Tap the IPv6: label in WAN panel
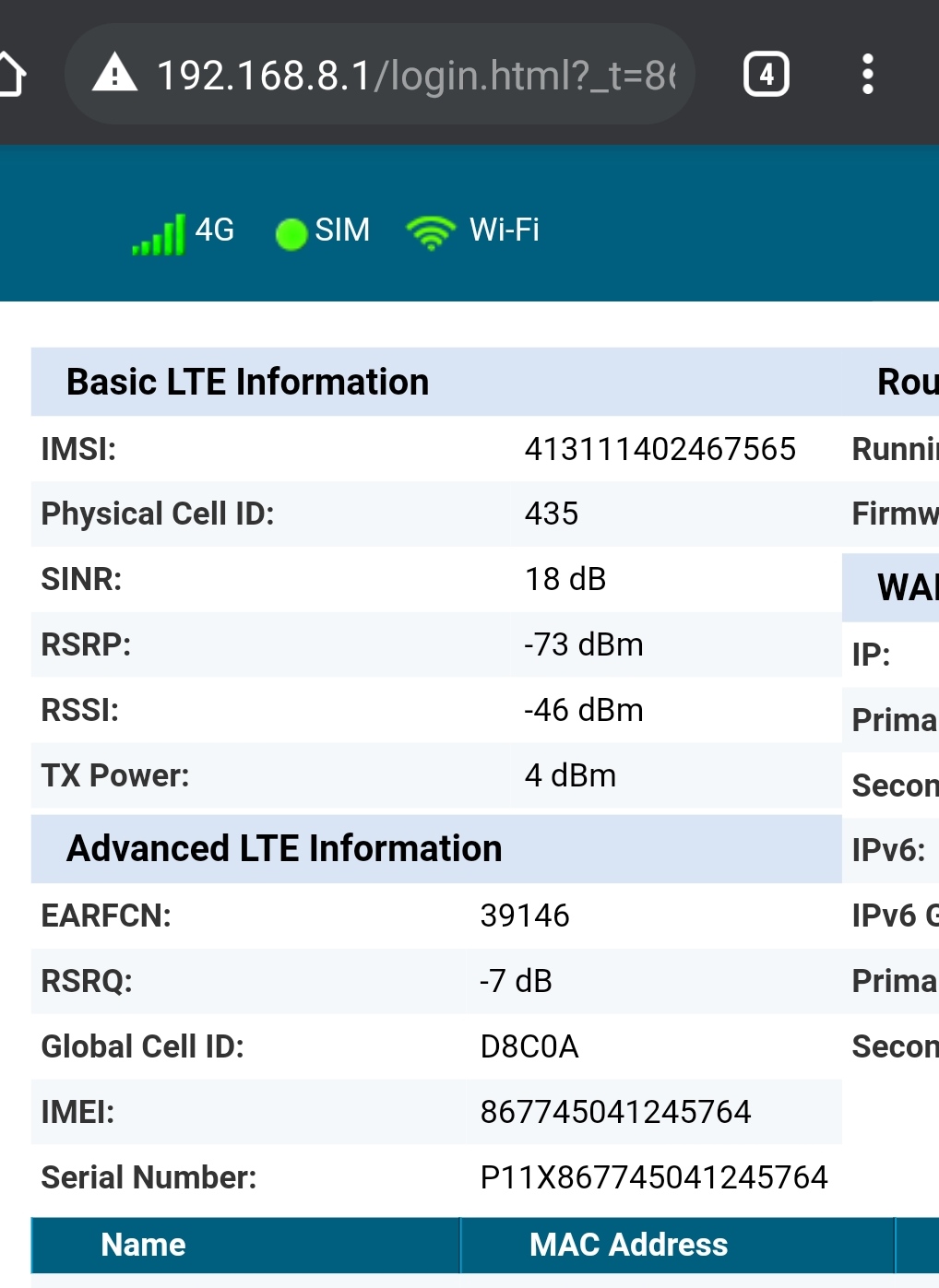Viewport: 939px width, 1288px height. (888, 850)
